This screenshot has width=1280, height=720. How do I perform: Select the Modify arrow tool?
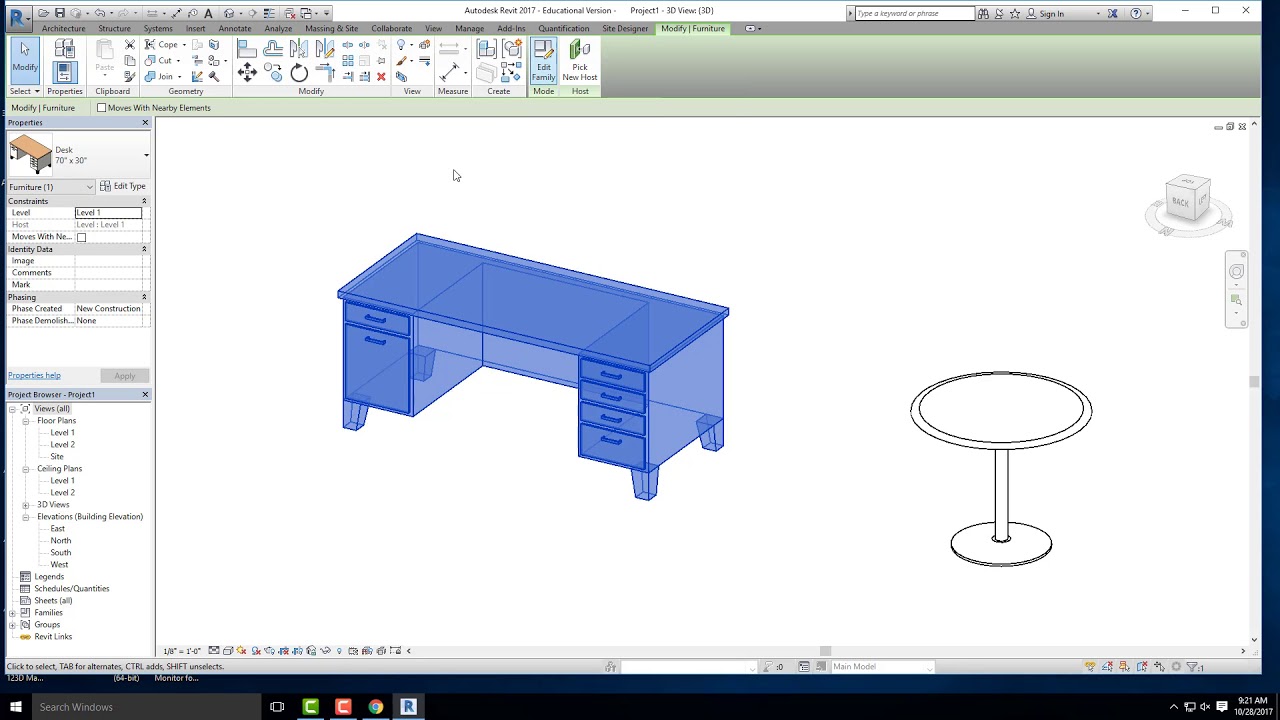pos(25,59)
